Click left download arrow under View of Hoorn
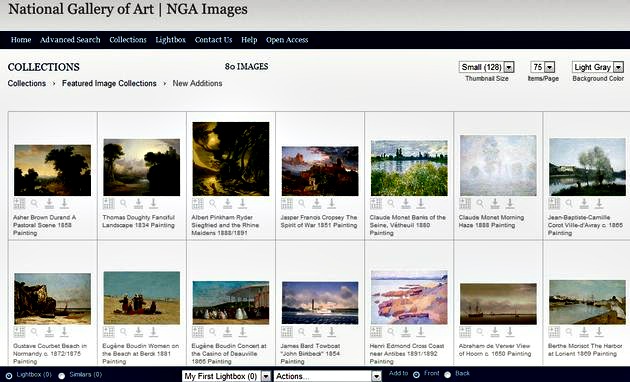Viewport: 630px width, 382px height. click(495, 332)
